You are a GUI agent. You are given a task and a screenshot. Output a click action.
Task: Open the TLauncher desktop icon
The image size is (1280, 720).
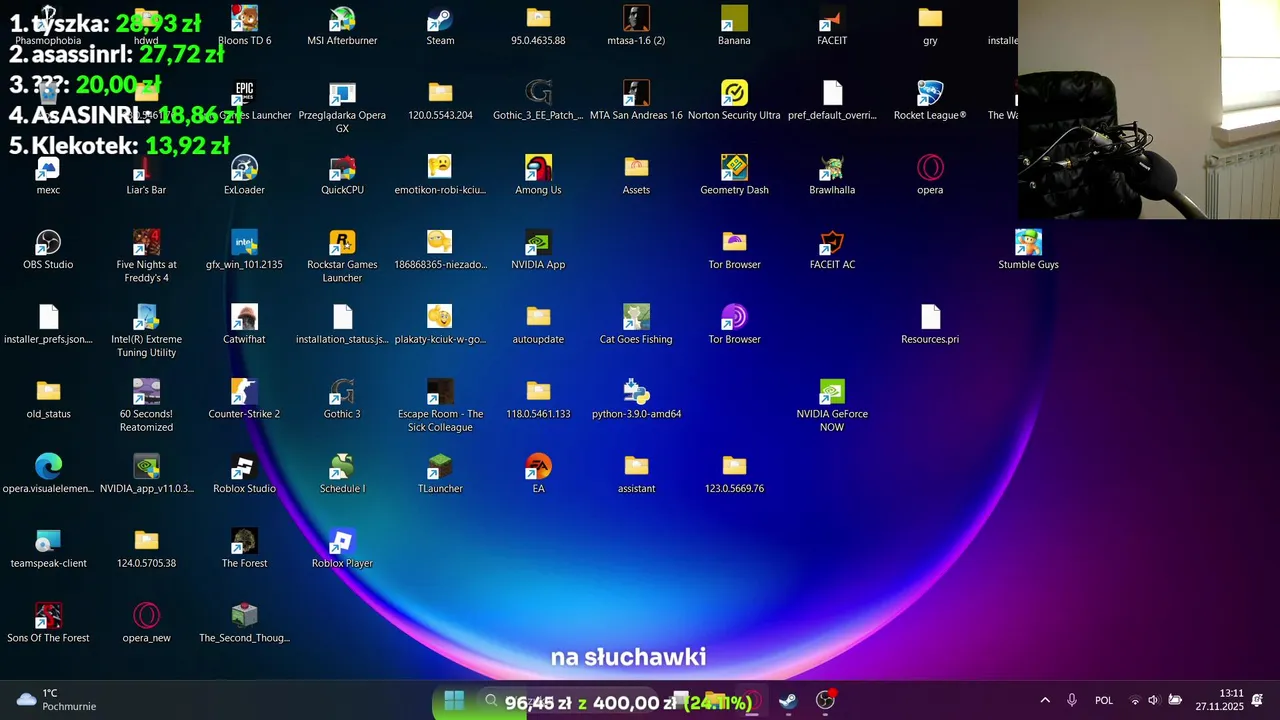pos(440,474)
